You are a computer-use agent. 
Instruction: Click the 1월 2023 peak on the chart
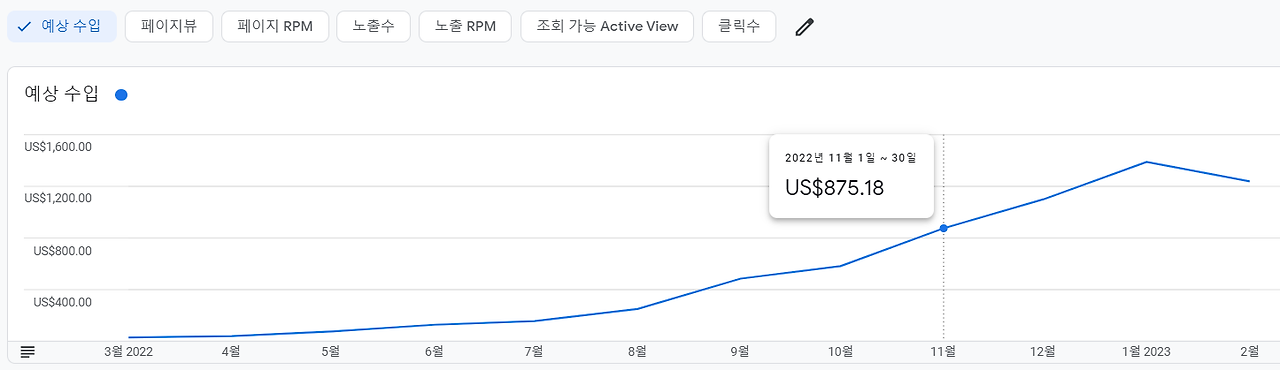pyautogui.click(x=1146, y=162)
